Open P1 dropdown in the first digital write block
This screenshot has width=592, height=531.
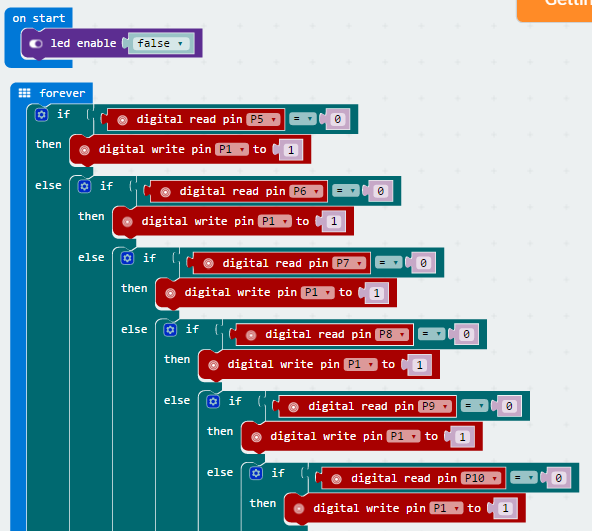[232, 150]
